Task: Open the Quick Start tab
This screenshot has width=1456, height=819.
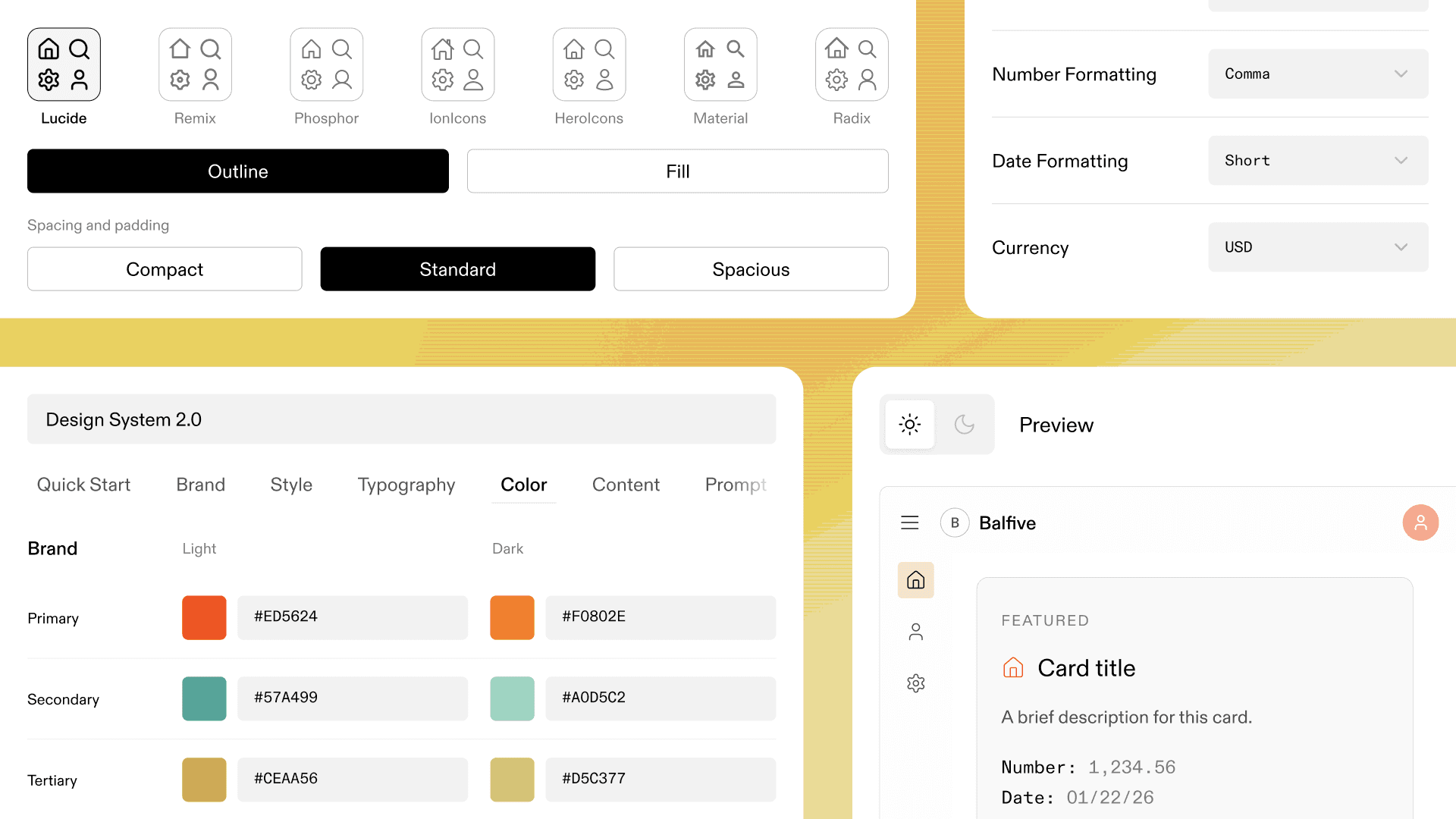Action: coord(83,485)
